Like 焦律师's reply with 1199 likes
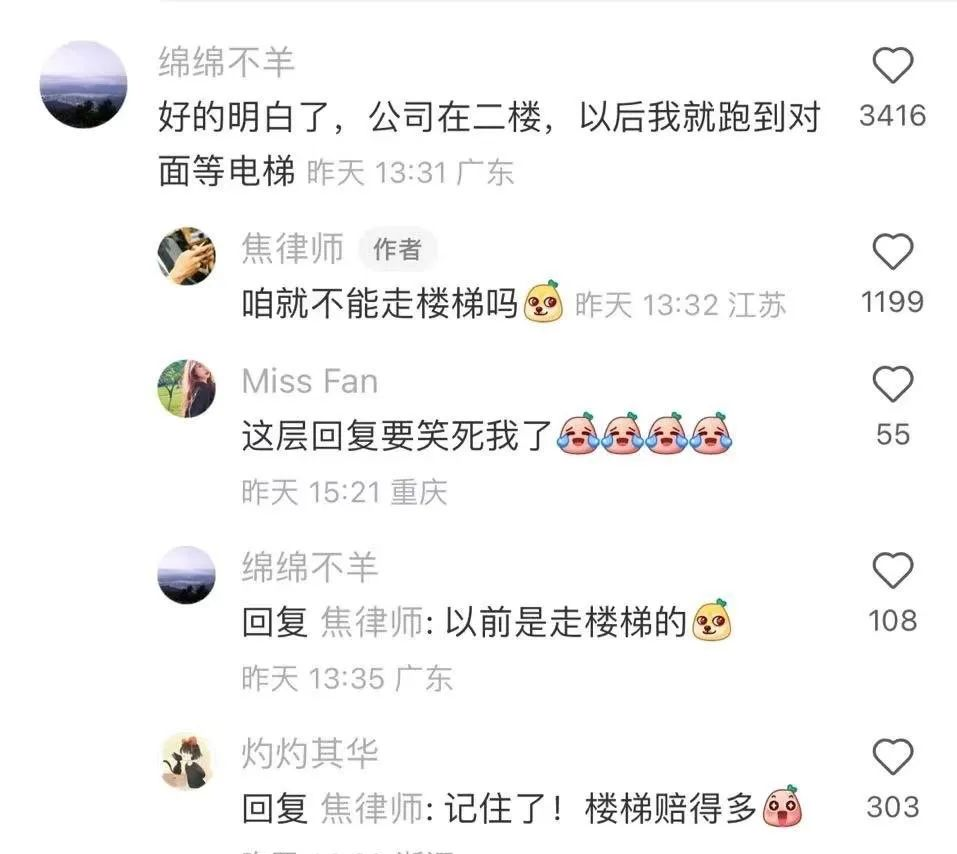The image size is (957, 854). [892, 251]
